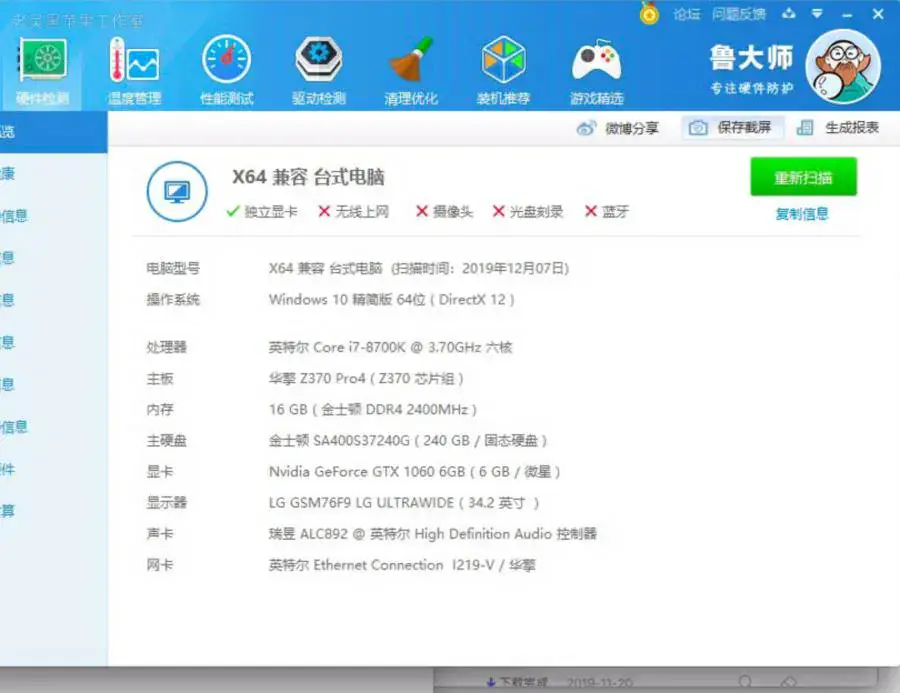Viewport: 900px width, 693px height.
Task: Click the skin/upload icon in title bar
Action: (789, 14)
